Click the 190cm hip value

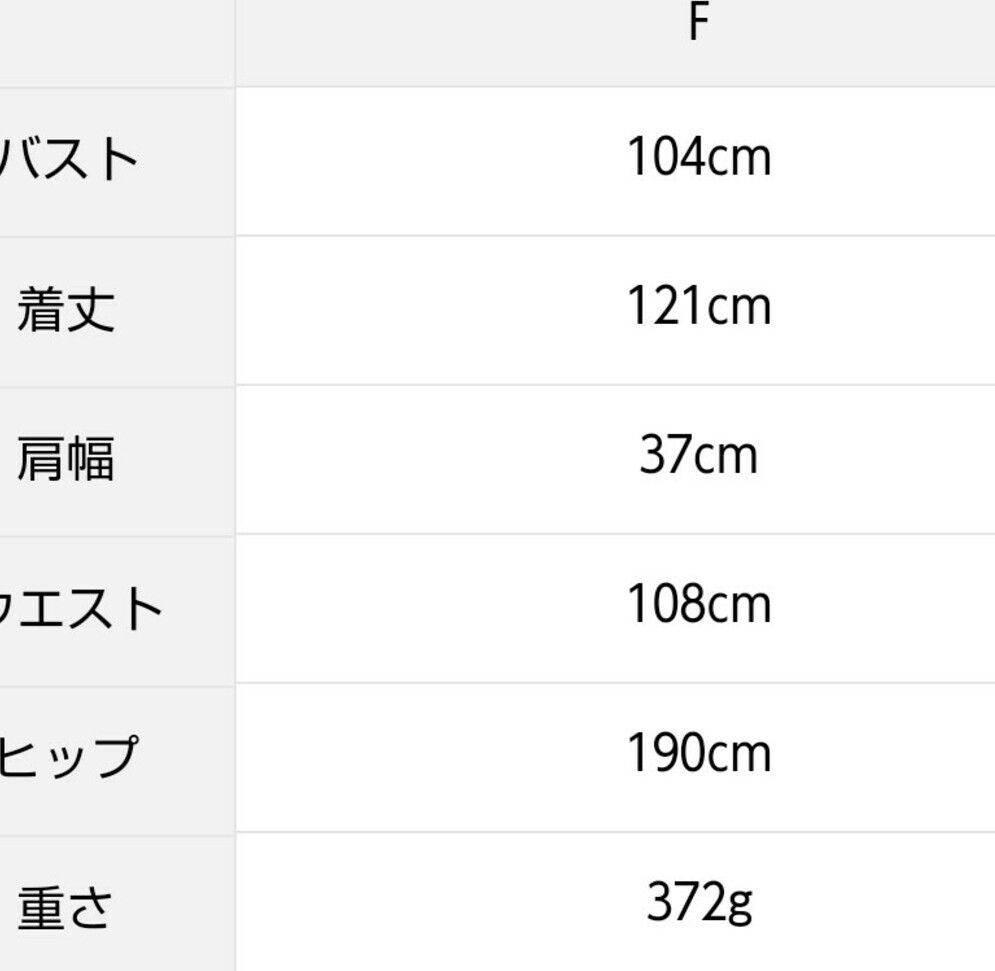click(698, 754)
